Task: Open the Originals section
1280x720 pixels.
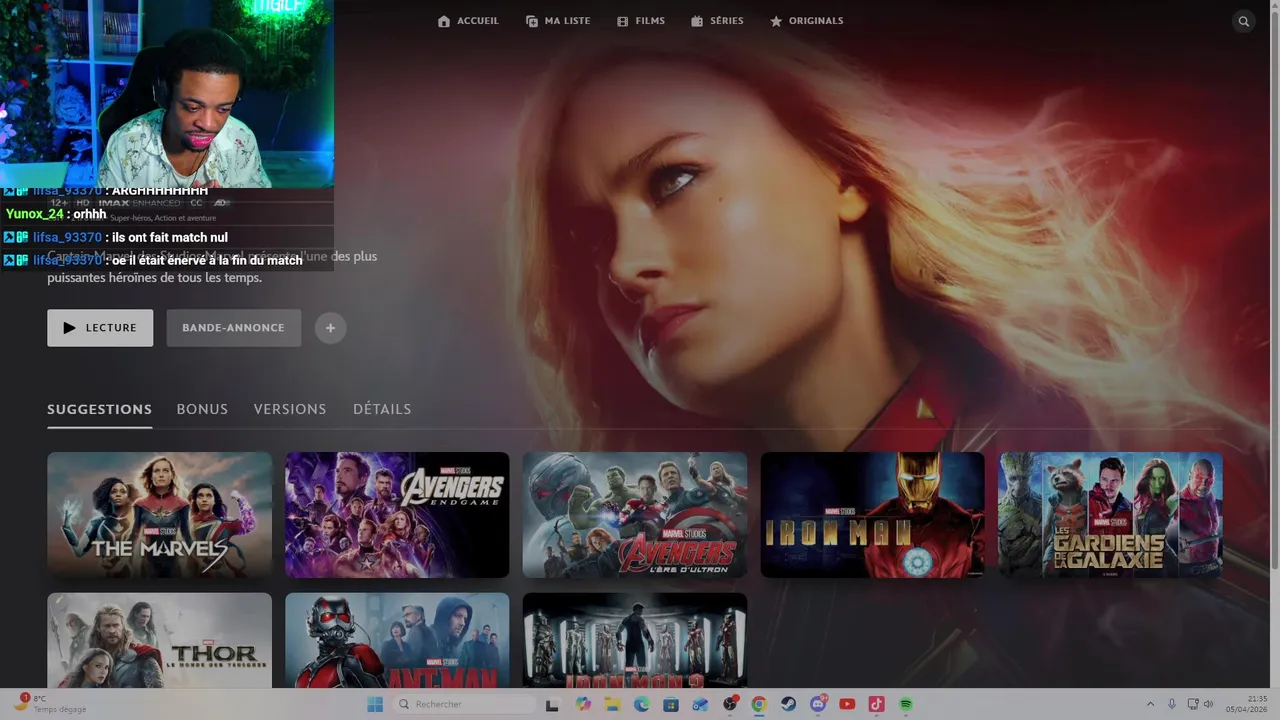Action: 806,21
